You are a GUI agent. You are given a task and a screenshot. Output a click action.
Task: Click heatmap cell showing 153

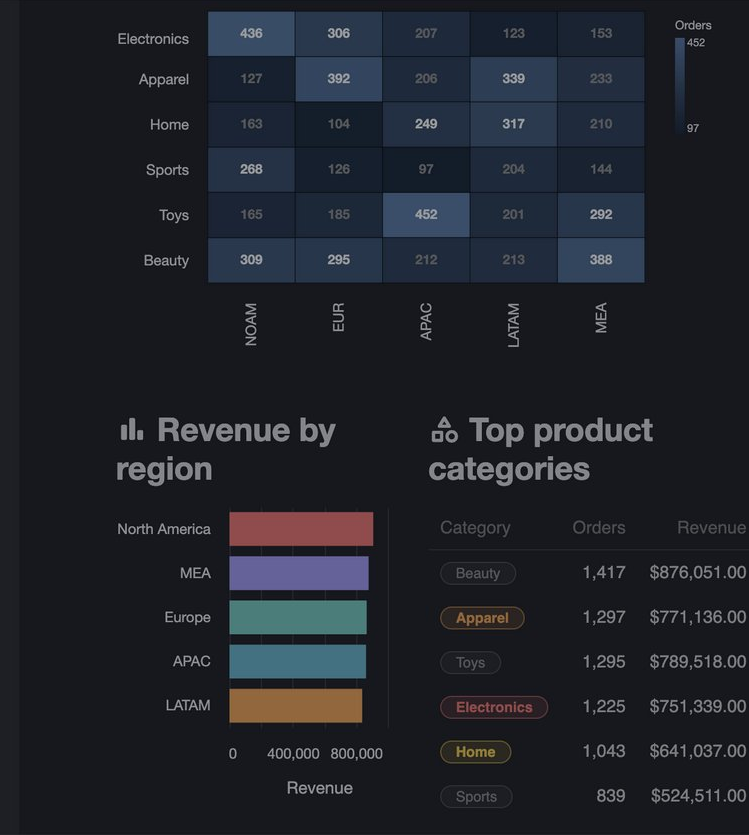click(601, 34)
